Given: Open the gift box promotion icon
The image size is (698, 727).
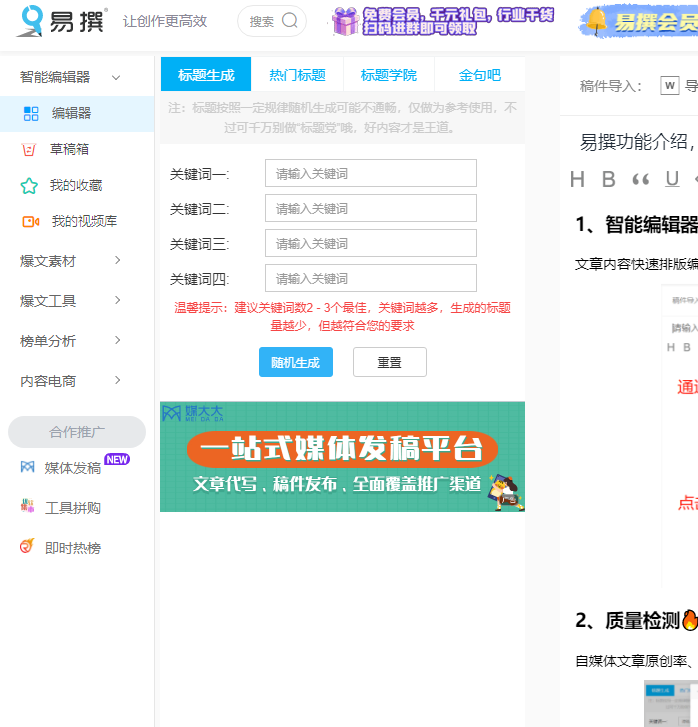Looking at the screenshot, I should 346,21.
